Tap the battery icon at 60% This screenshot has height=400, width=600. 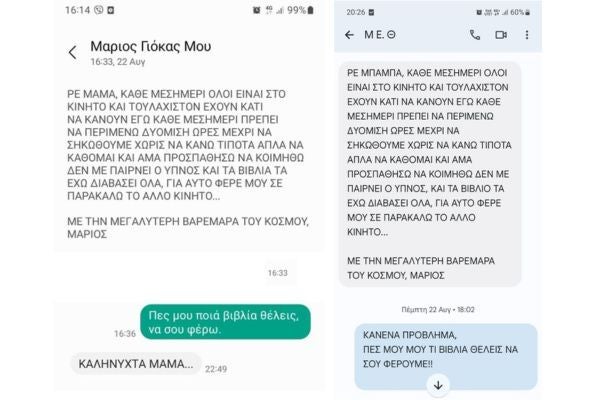click(x=528, y=13)
